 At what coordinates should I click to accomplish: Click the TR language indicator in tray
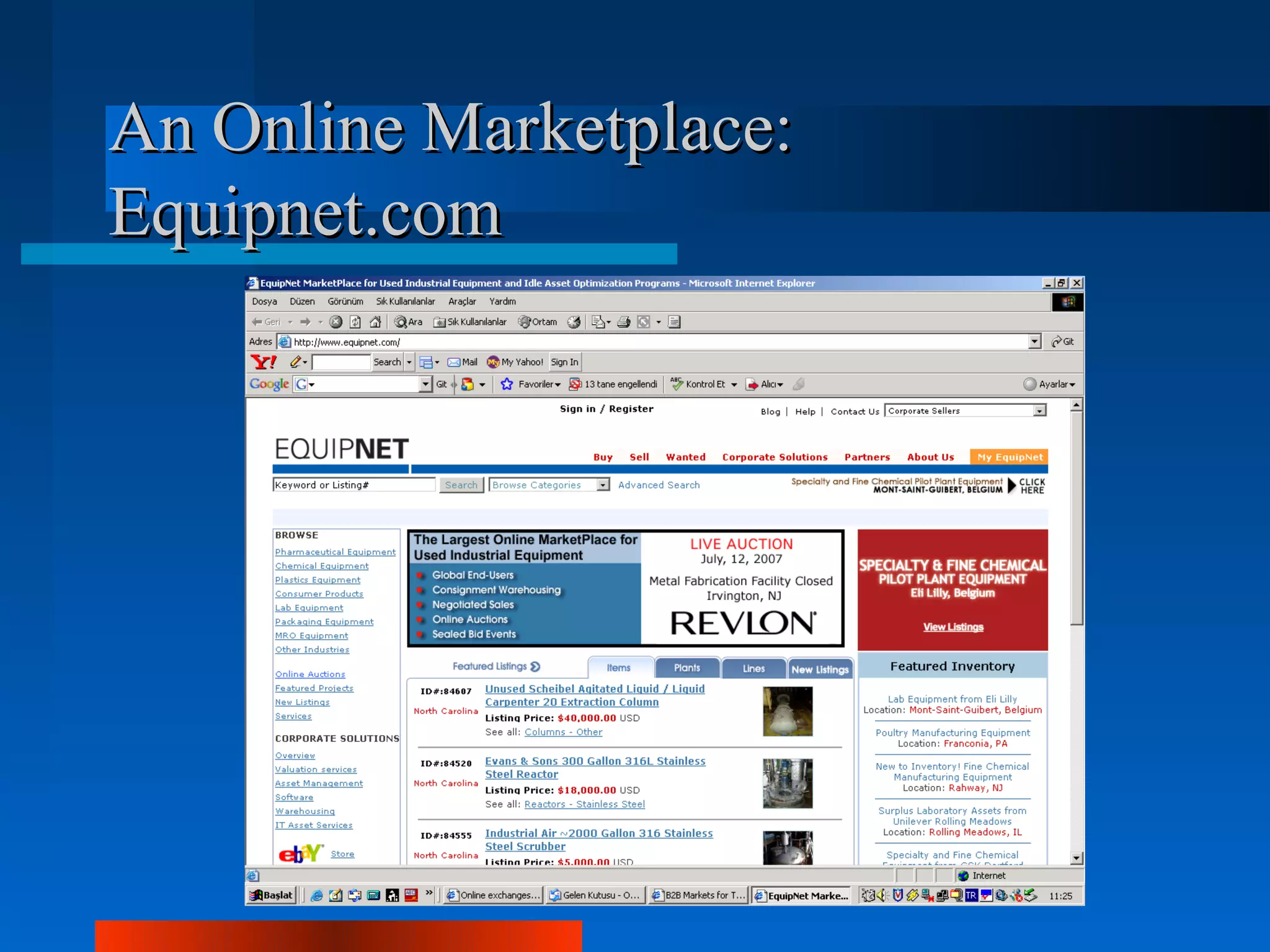point(971,895)
